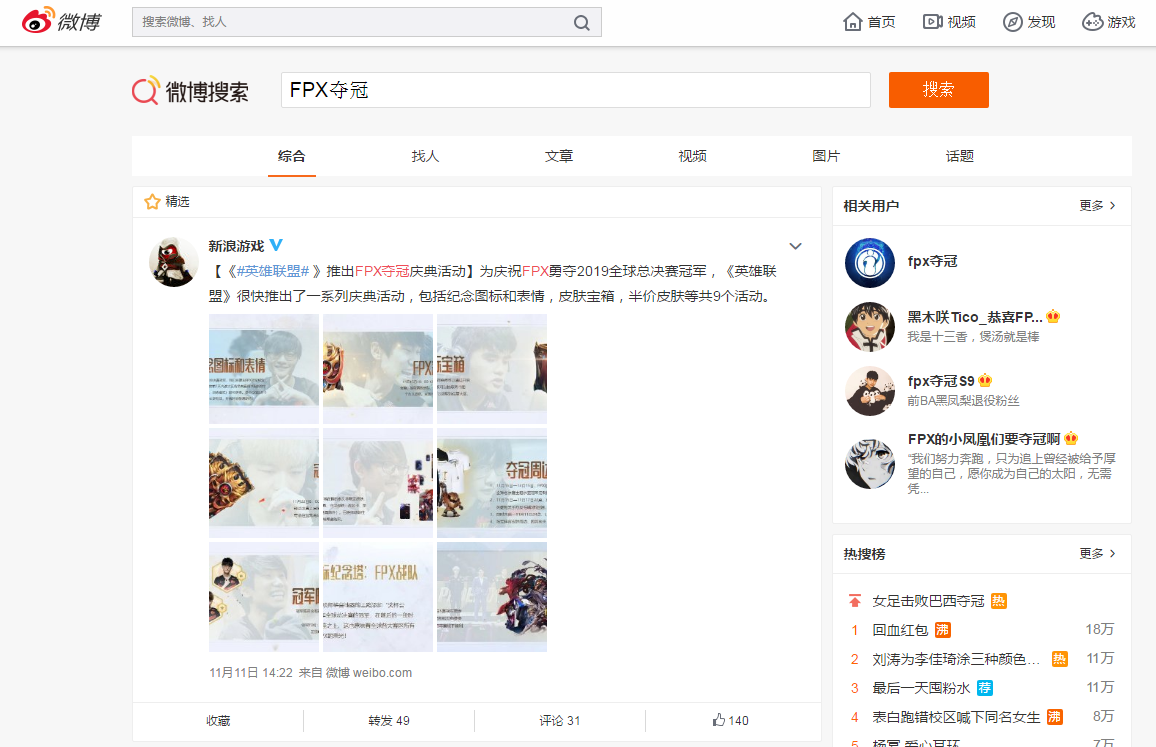Viewport: 1156px width, 747px height.
Task: Switch to the 文章 tab
Action: [559, 156]
